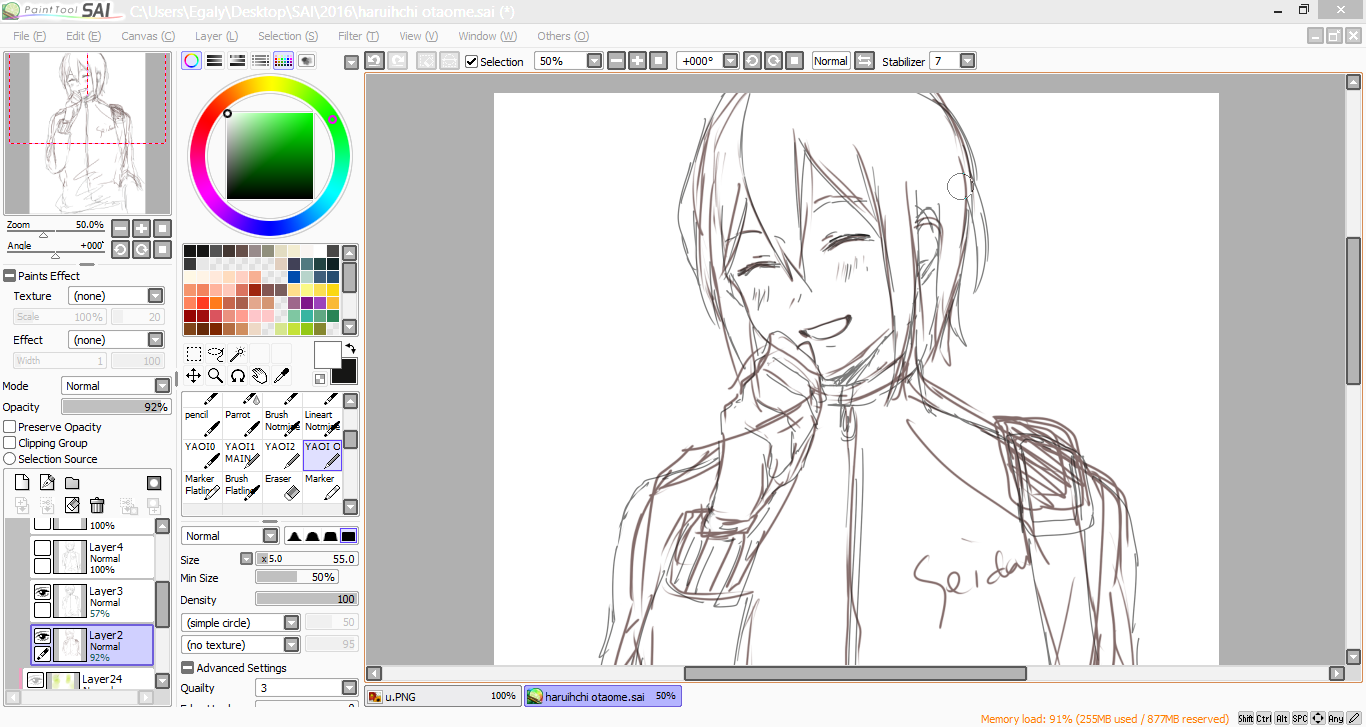Adjust the layer Opacity 92% slider

click(x=116, y=407)
